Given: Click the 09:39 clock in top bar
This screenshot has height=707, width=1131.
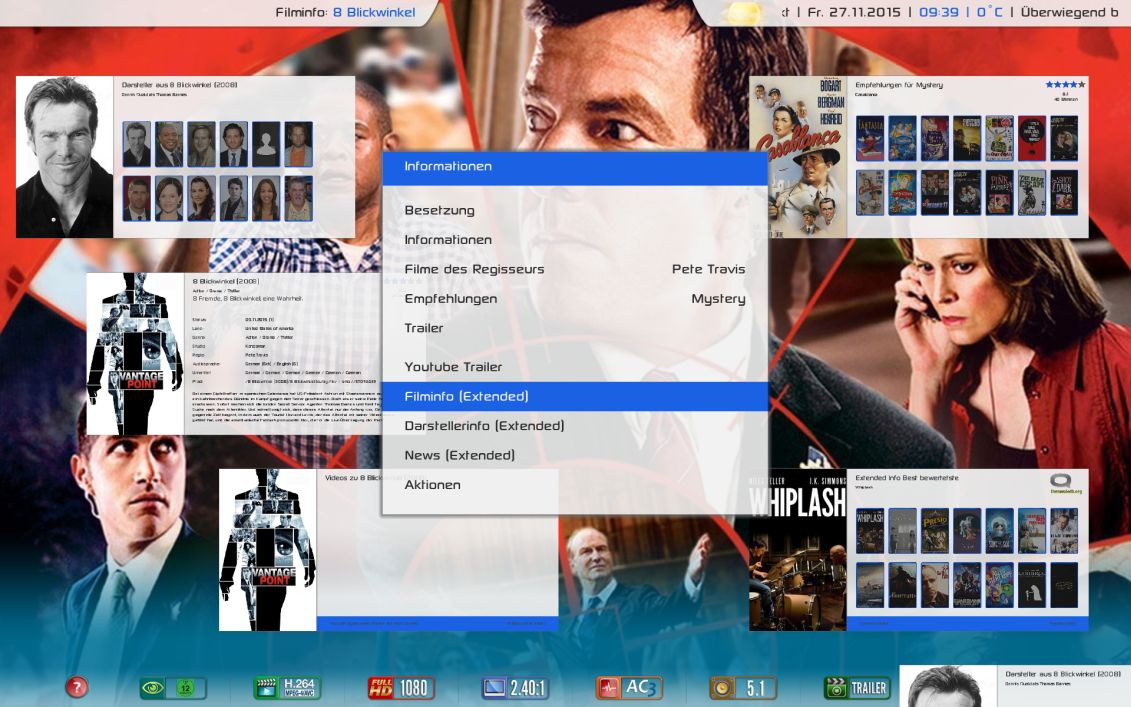Looking at the screenshot, I should click(938, 12).
